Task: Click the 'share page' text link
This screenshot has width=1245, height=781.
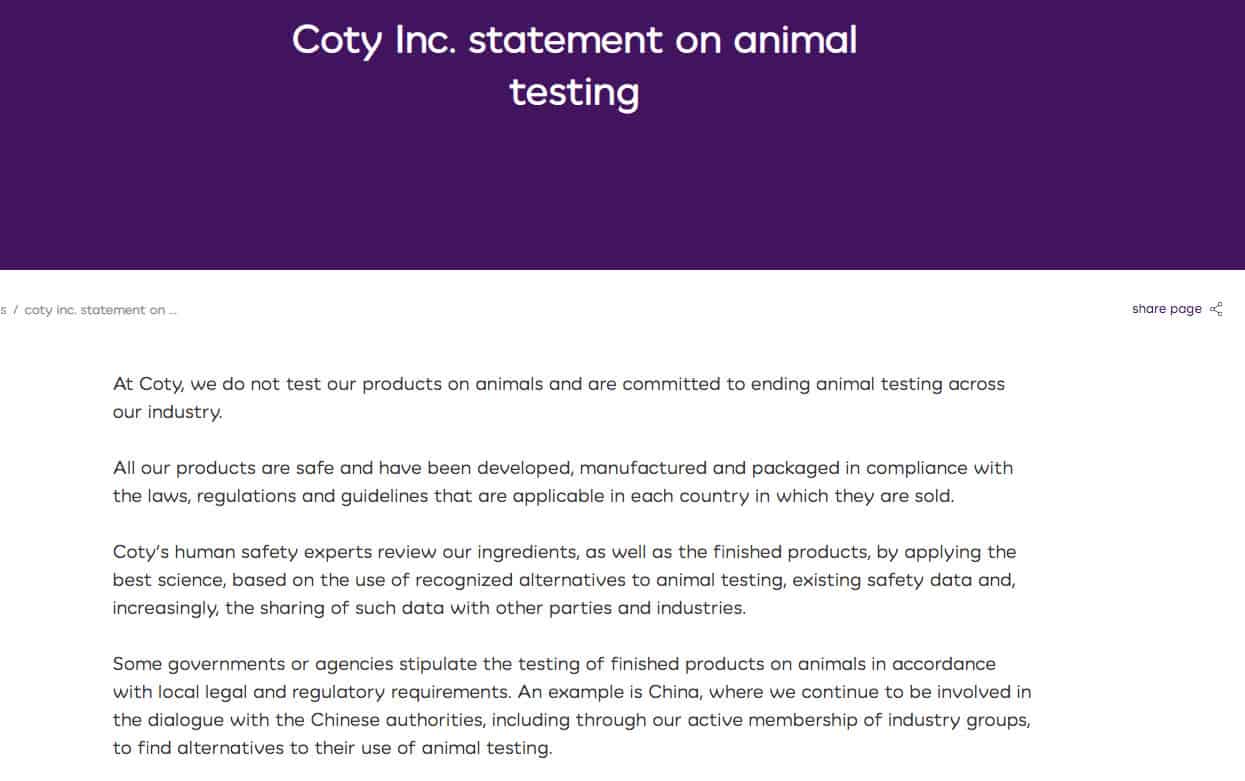Action: [1166, 309]
